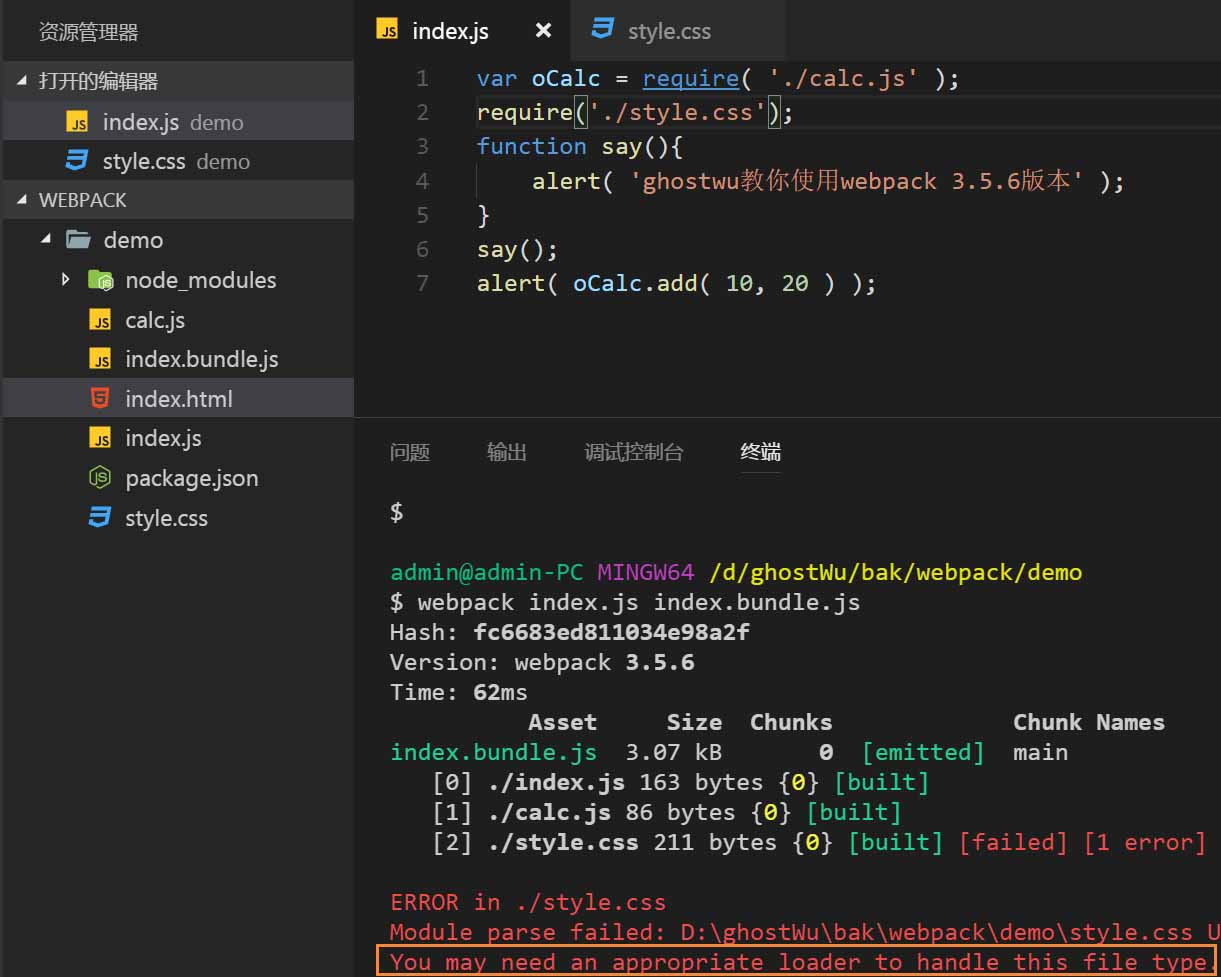The image size is (1221, 977).
Task: Expand the node_modules folder arrow
Action: pos(66,279)
